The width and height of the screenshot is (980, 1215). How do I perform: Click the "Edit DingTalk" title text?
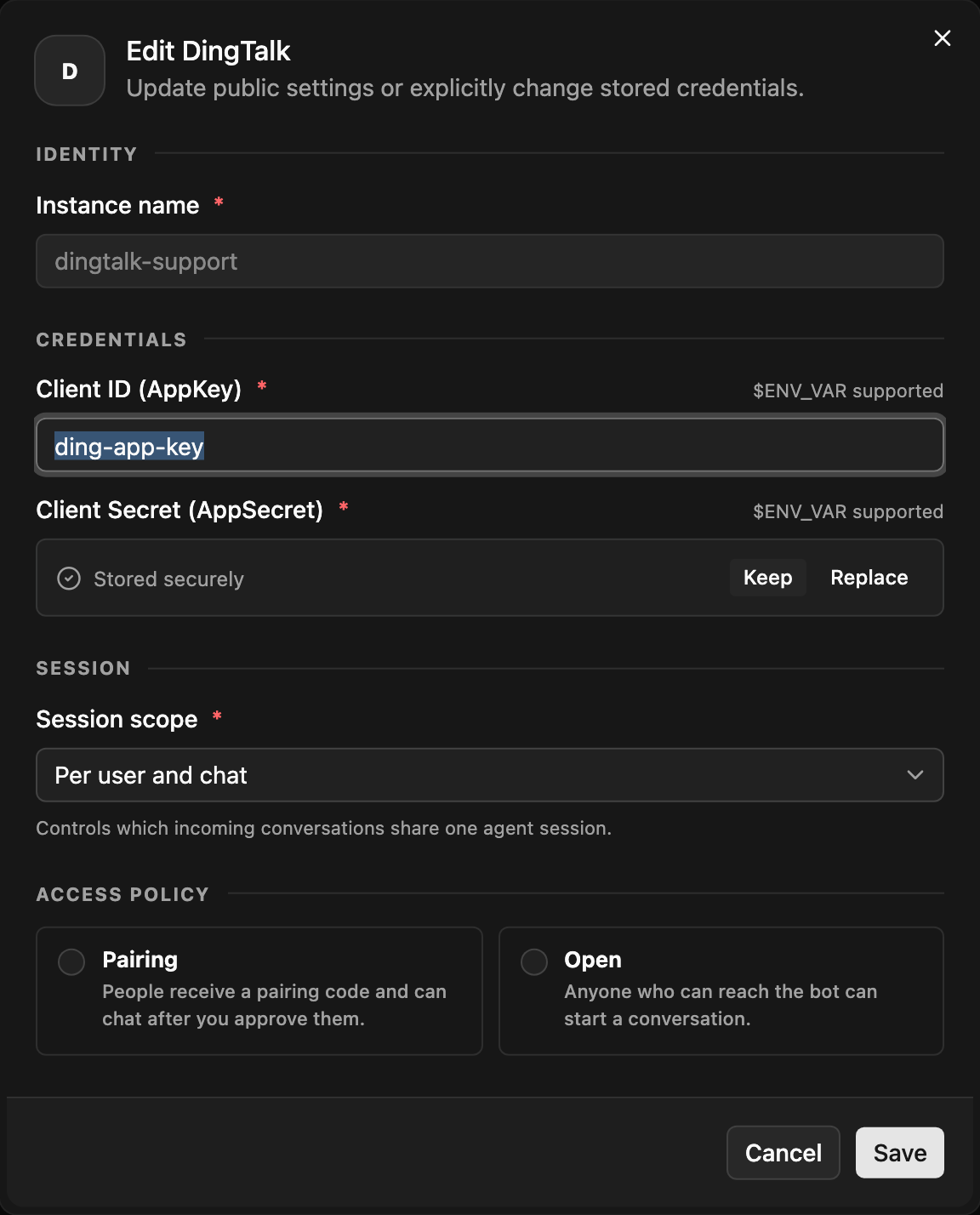208,51
